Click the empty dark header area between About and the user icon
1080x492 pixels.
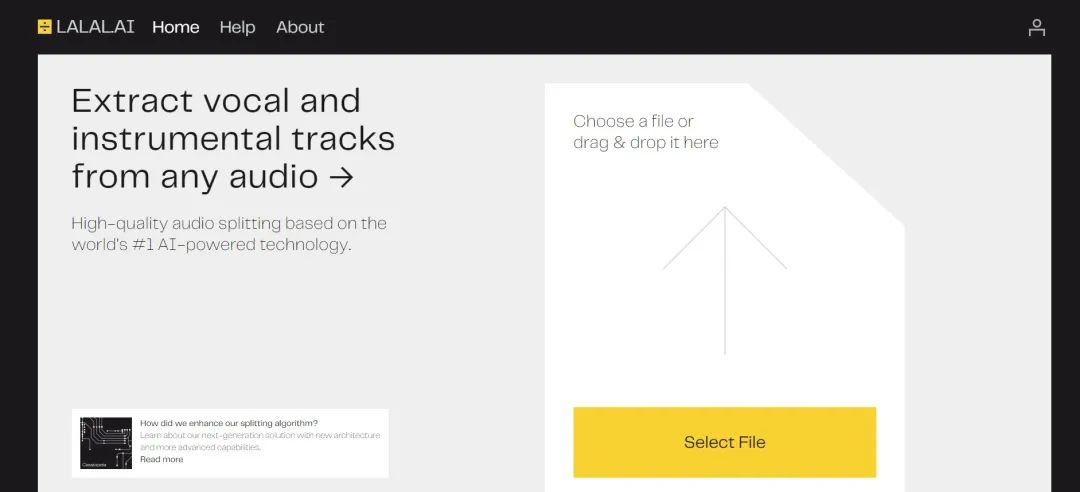[675, 27]
